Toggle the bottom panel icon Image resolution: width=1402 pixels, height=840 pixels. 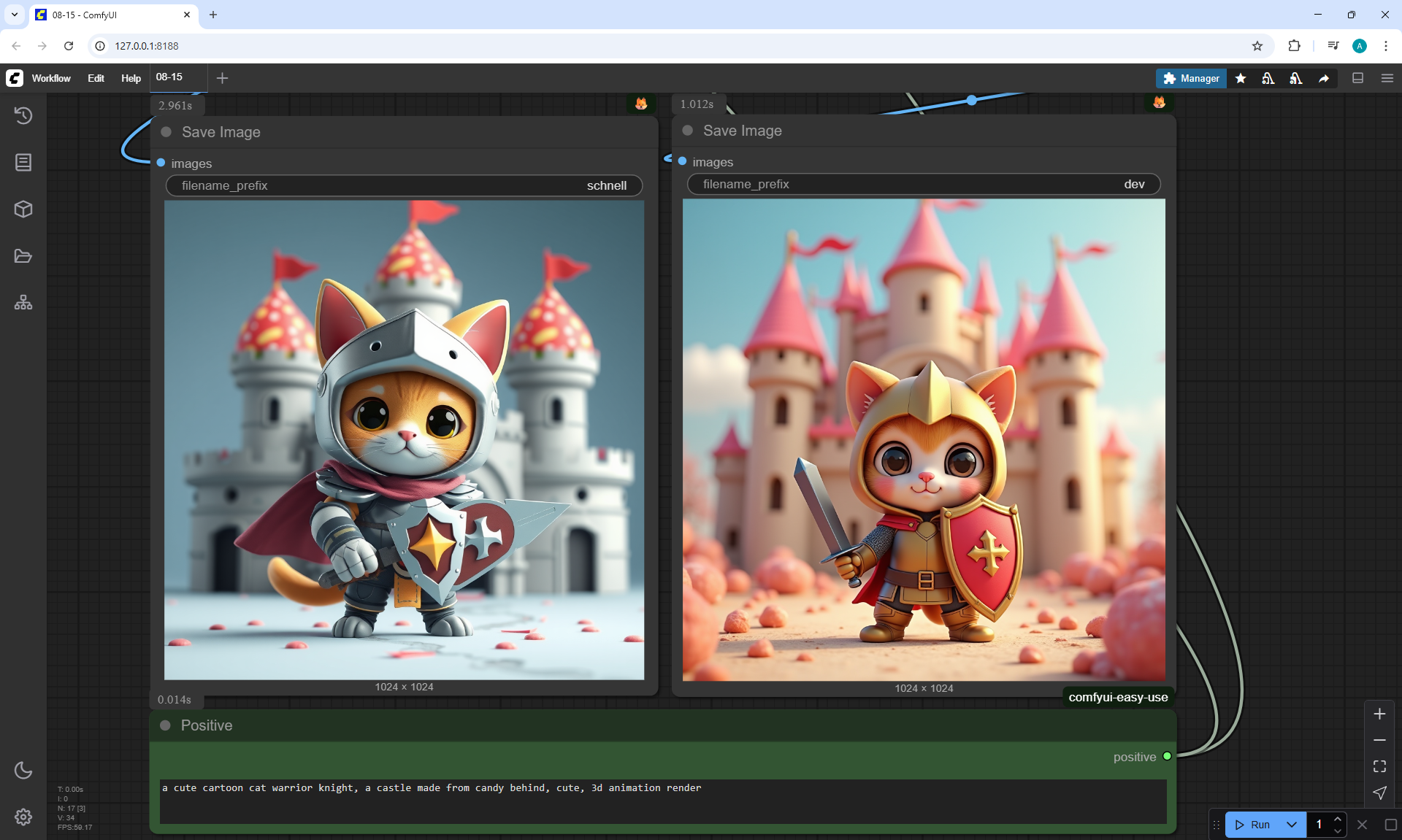coord(1358,78)
